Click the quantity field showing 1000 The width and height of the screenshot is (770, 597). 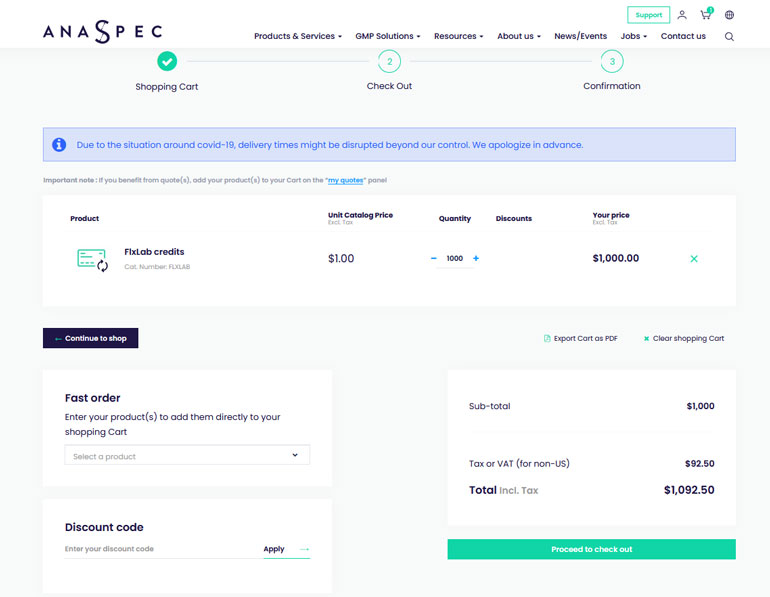pyautogui.click(x=455, y=258)
